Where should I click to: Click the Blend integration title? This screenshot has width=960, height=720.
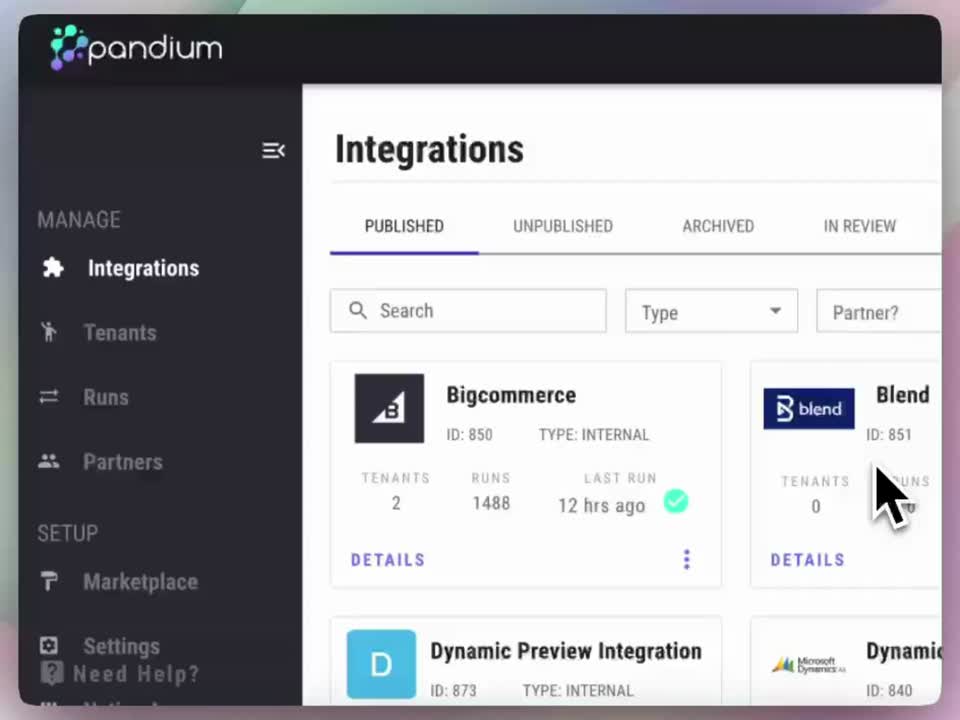[903, 395]
